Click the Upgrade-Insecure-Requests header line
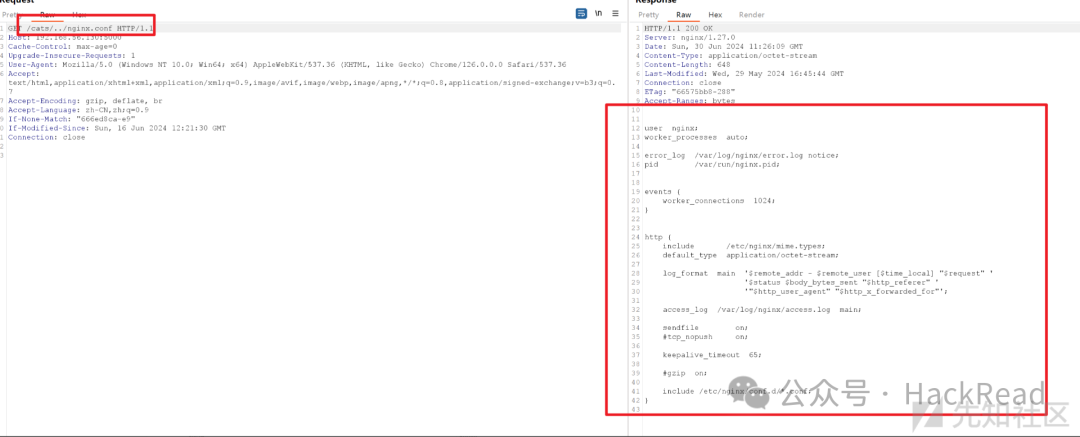 72,55
